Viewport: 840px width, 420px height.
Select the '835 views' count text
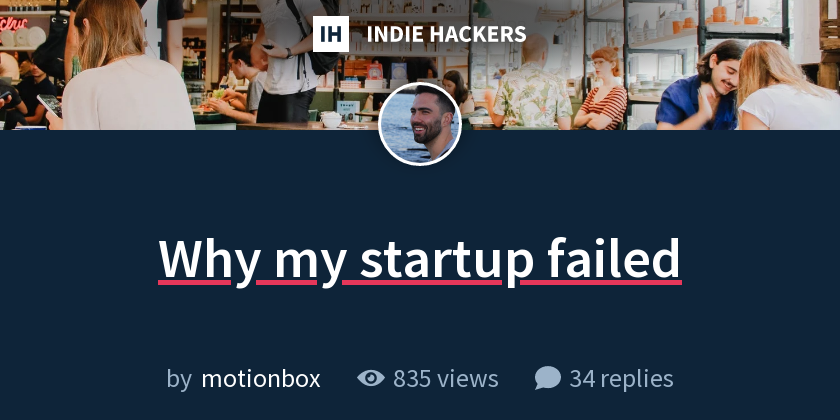pos(446,379)
